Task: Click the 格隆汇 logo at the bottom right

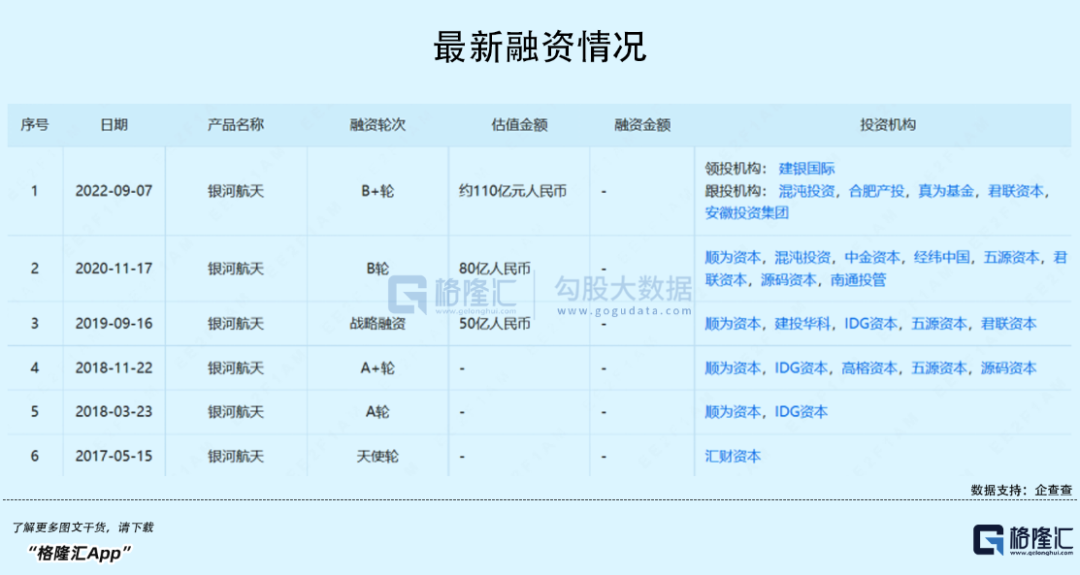Action: (x=1023, y=539)
